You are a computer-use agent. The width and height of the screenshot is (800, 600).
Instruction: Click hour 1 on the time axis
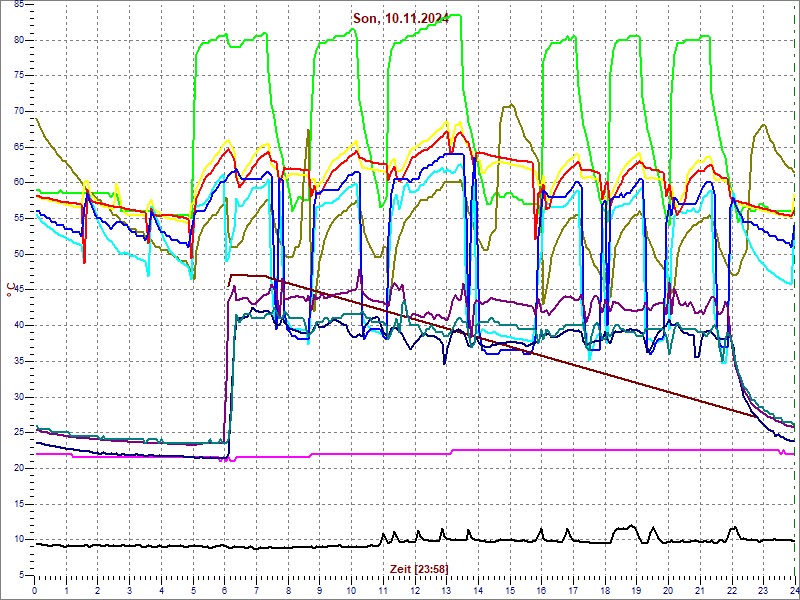pos(66,589)
